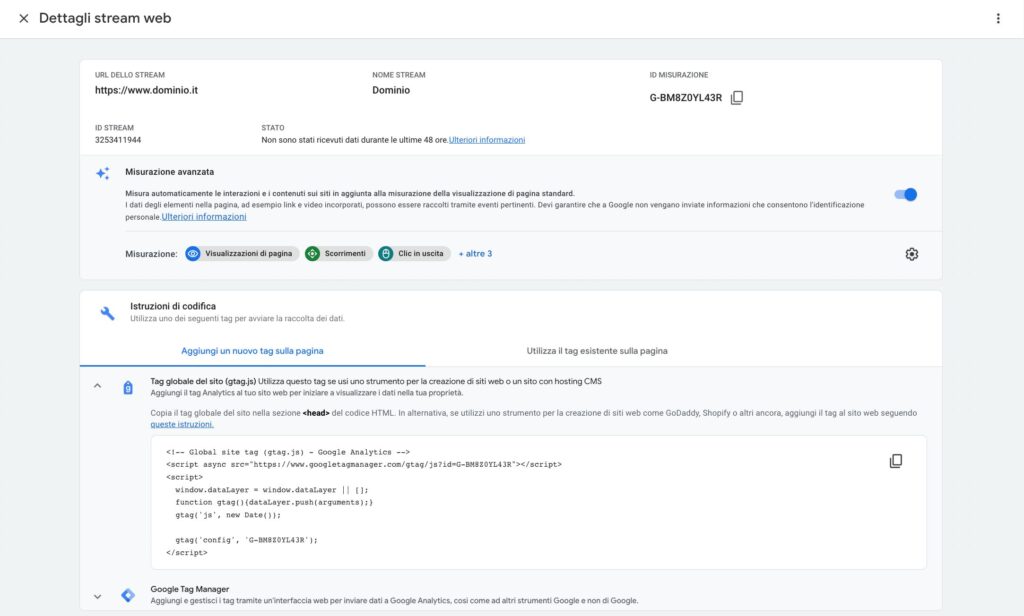This screenshot has width=1024, height=616.
Task: Click the G-BM8Z0YL43R measurement ID text
Action: pyautogui.click(x=686, y=97)
